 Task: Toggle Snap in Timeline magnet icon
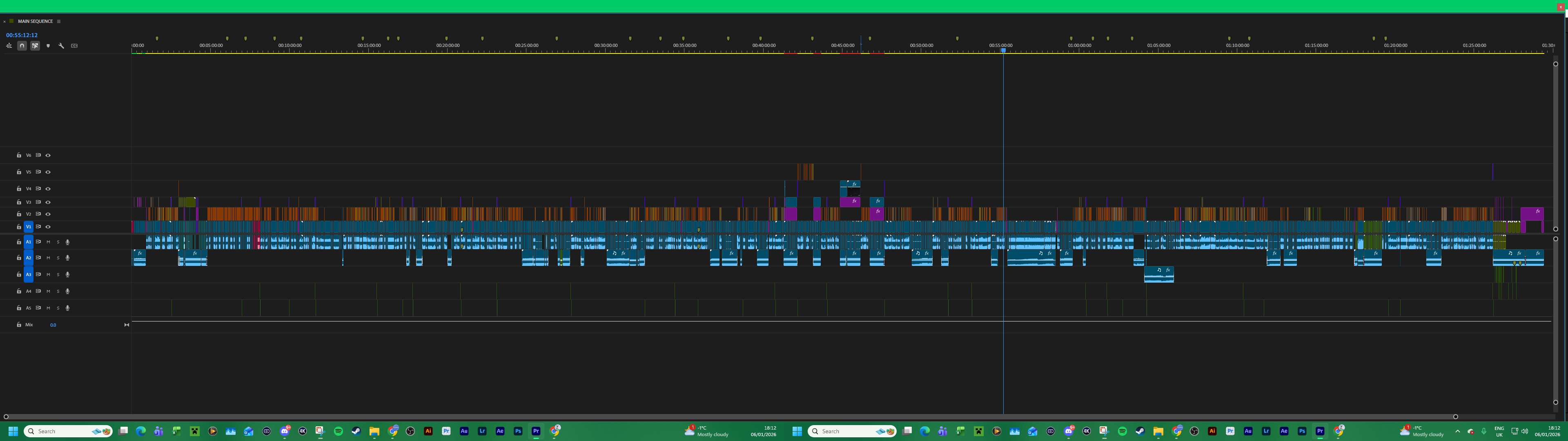(x=22, y=46)
